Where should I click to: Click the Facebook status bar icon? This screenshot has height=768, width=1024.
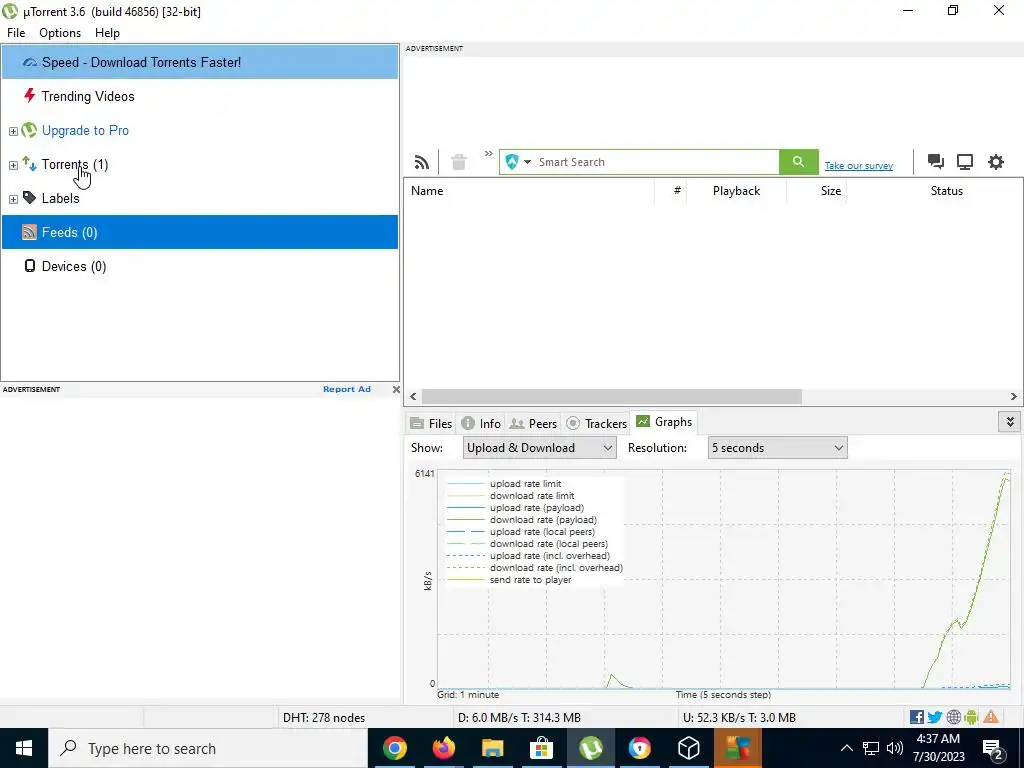917,717
